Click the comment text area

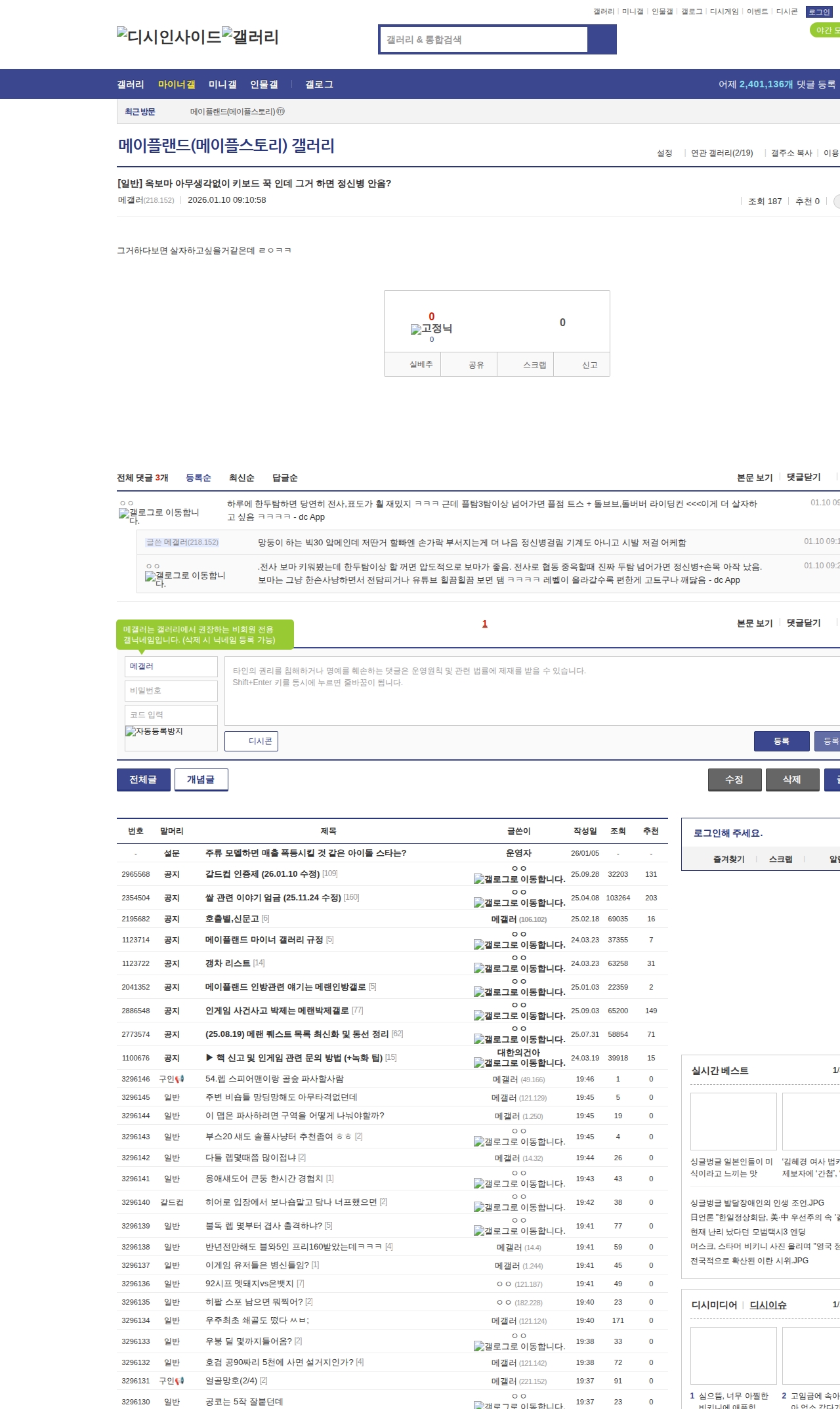tap(532, 690)
